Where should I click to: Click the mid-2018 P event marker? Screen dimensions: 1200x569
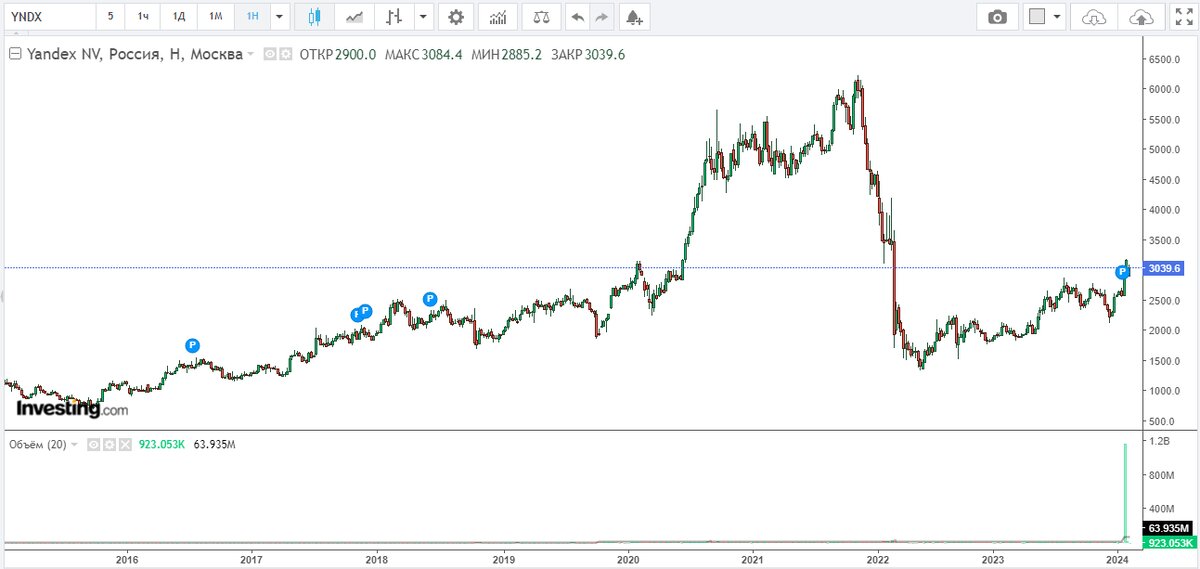click(430, 298)
